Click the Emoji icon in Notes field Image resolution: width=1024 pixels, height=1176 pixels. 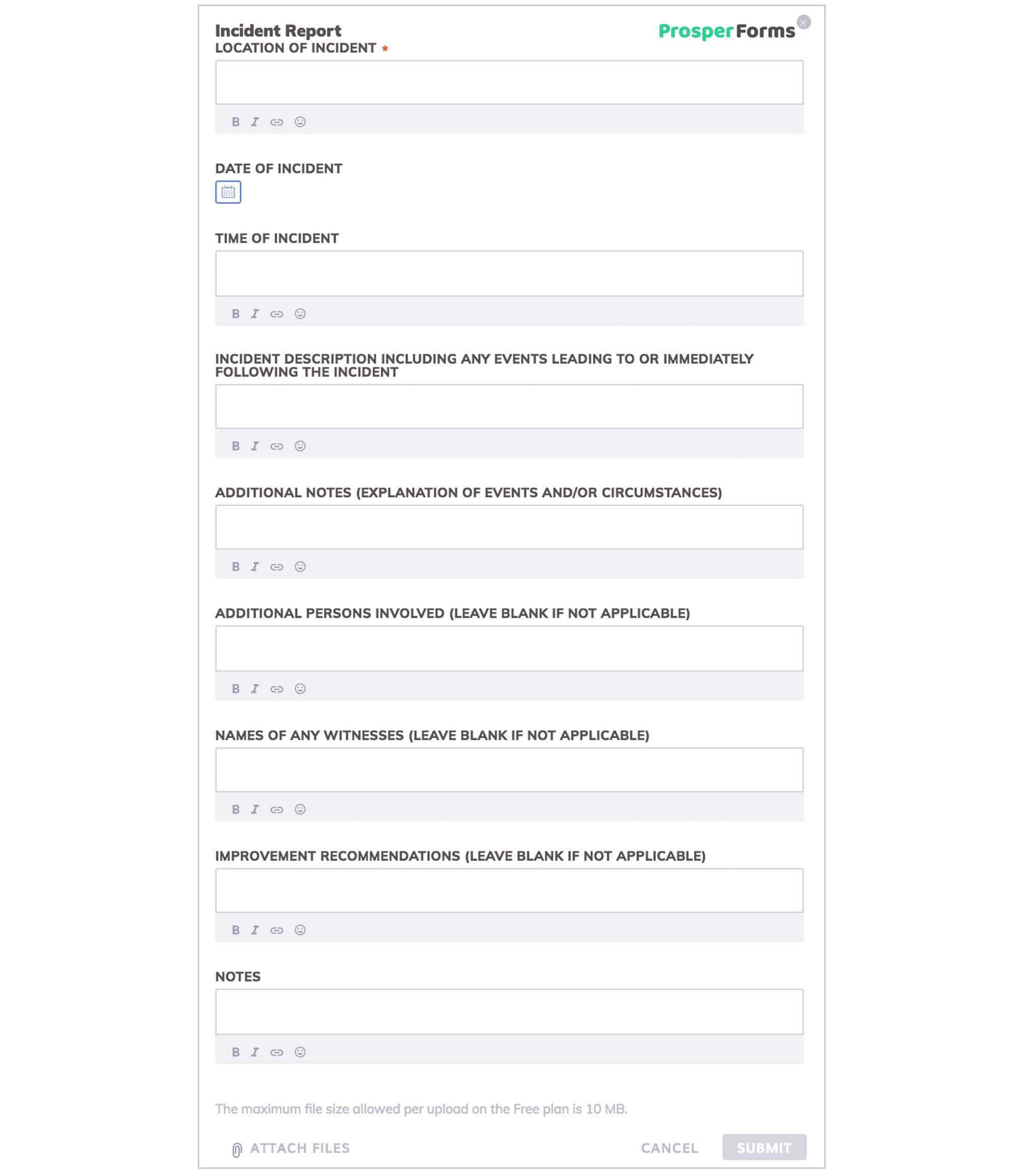299,1051
